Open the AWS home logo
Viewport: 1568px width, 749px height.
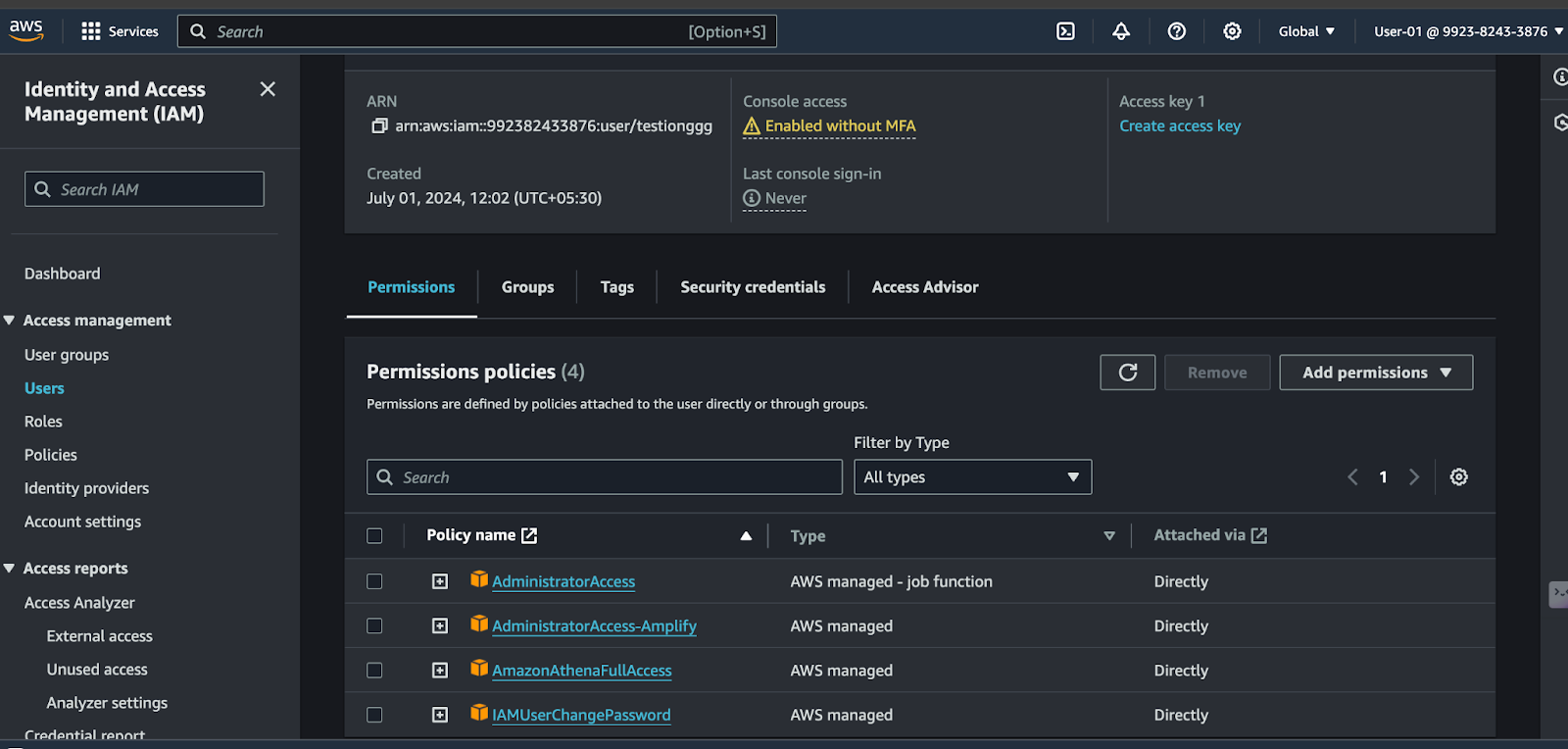pos(26,30)
